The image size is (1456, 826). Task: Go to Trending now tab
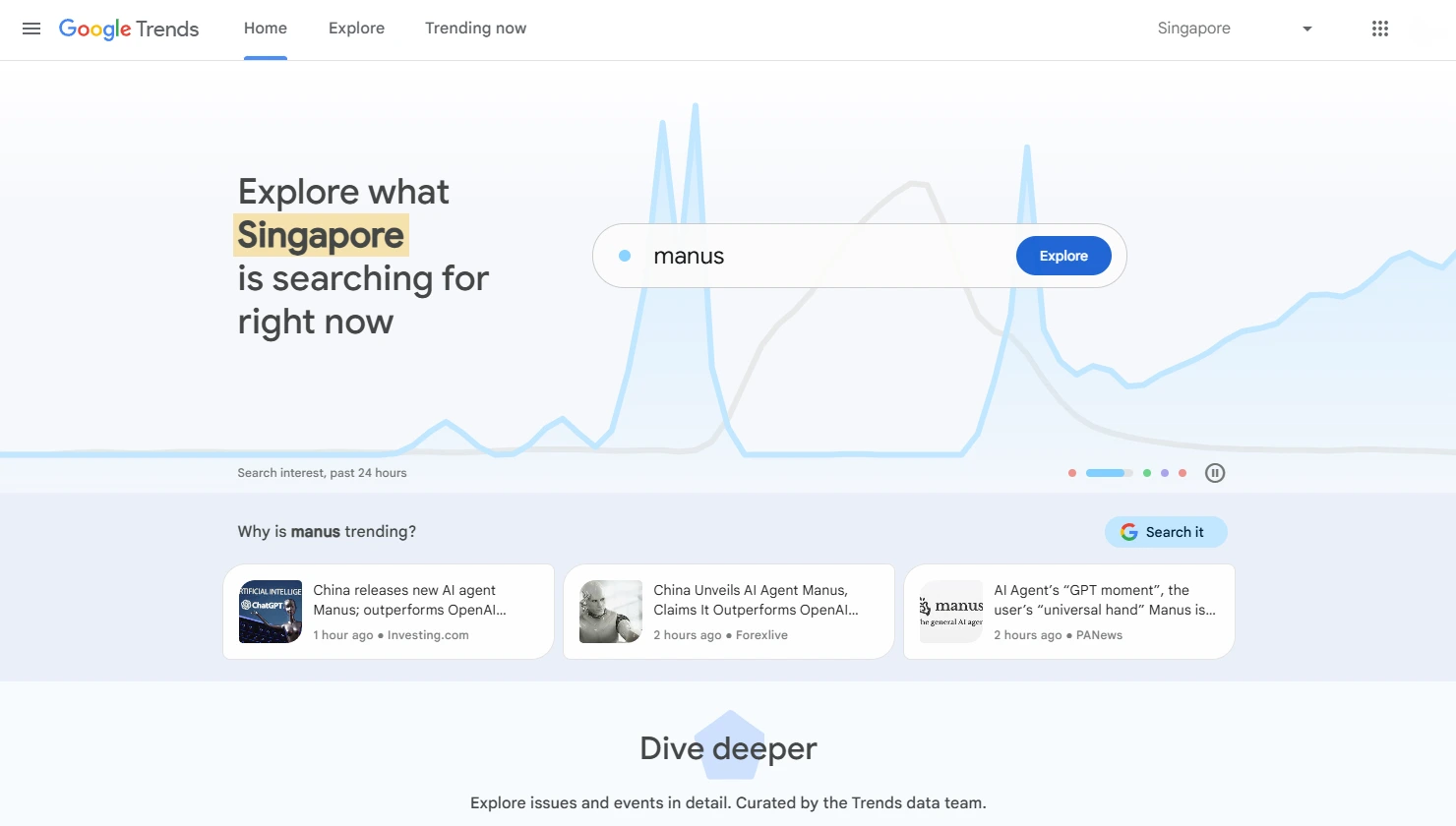tap(475, 29)
